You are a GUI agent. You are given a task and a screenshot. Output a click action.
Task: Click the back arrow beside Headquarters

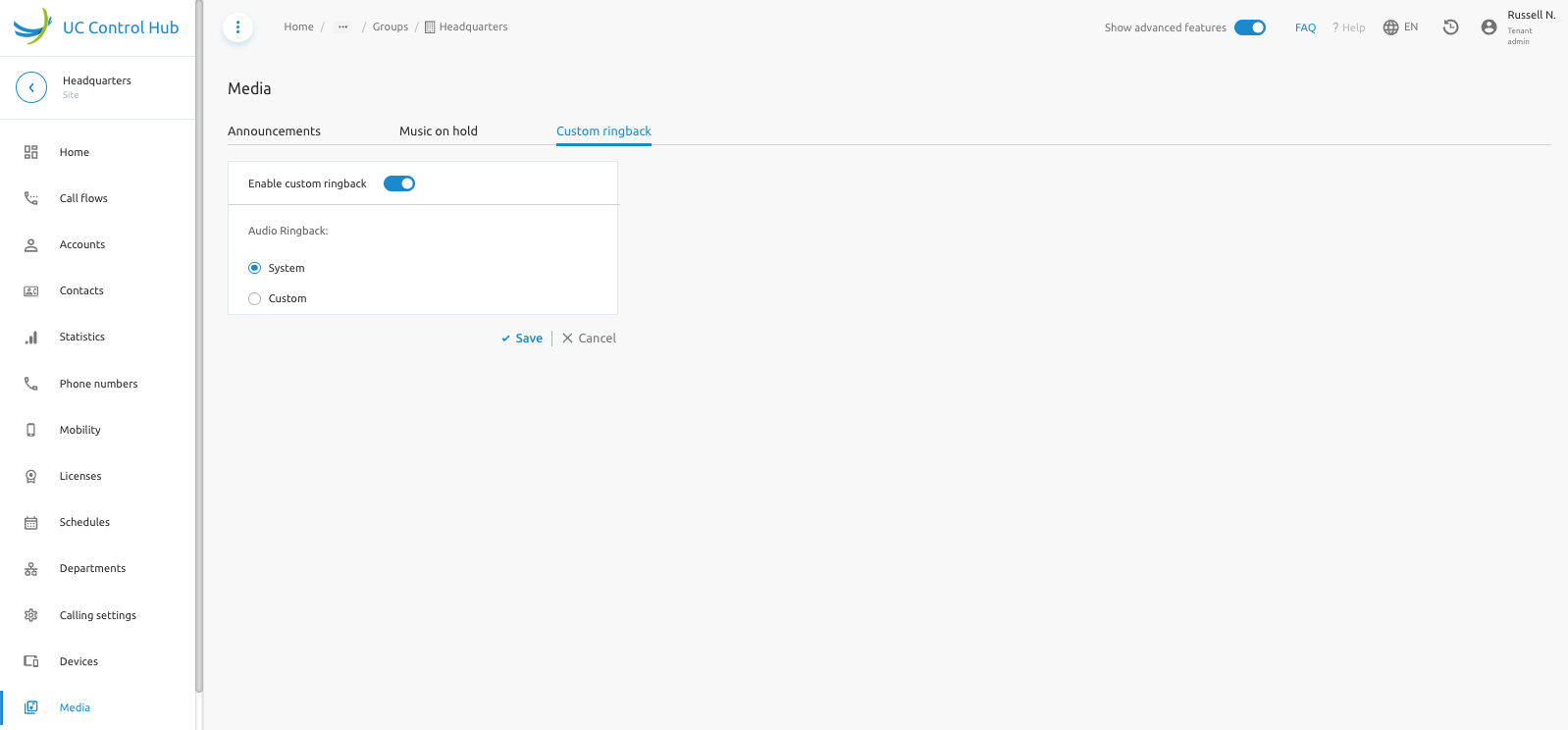[31, 87]
